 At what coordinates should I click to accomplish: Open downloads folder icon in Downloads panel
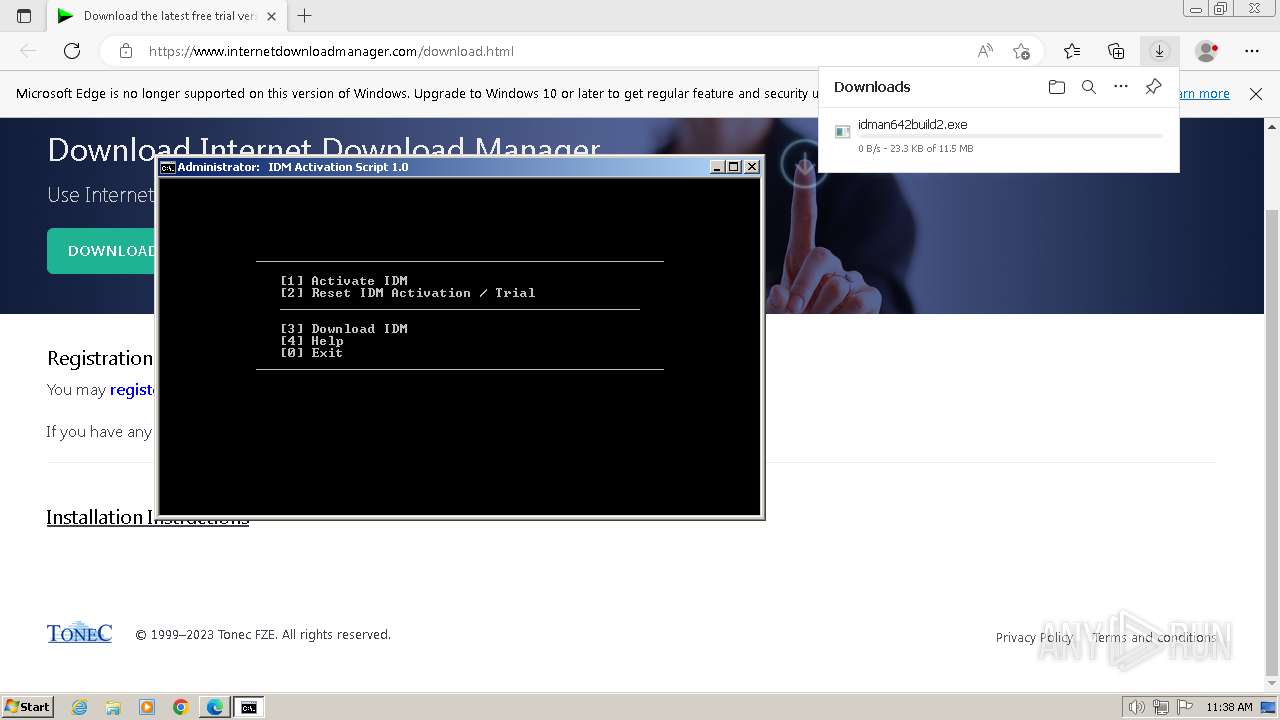(1057, 87)
